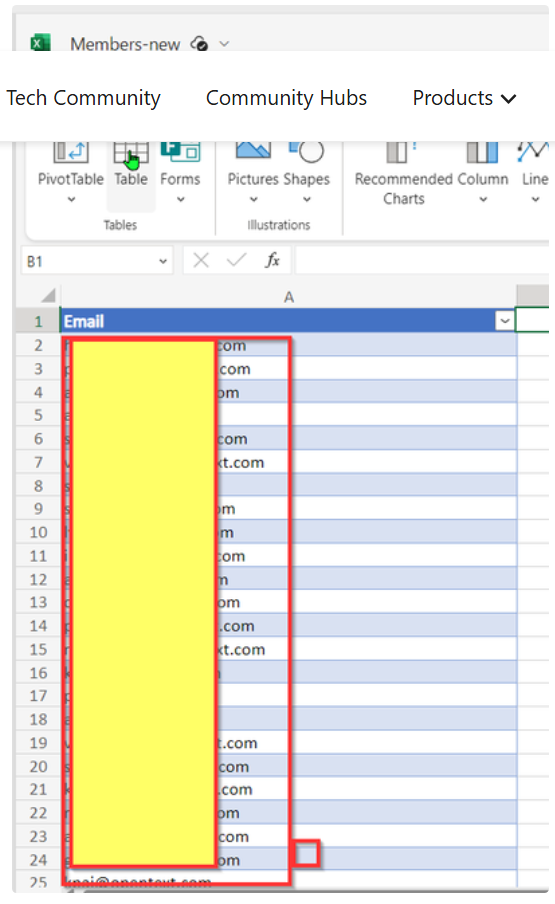Open the Name Box dropdown arrow
Screen dimensions: 555x904
tap(163, 261)
